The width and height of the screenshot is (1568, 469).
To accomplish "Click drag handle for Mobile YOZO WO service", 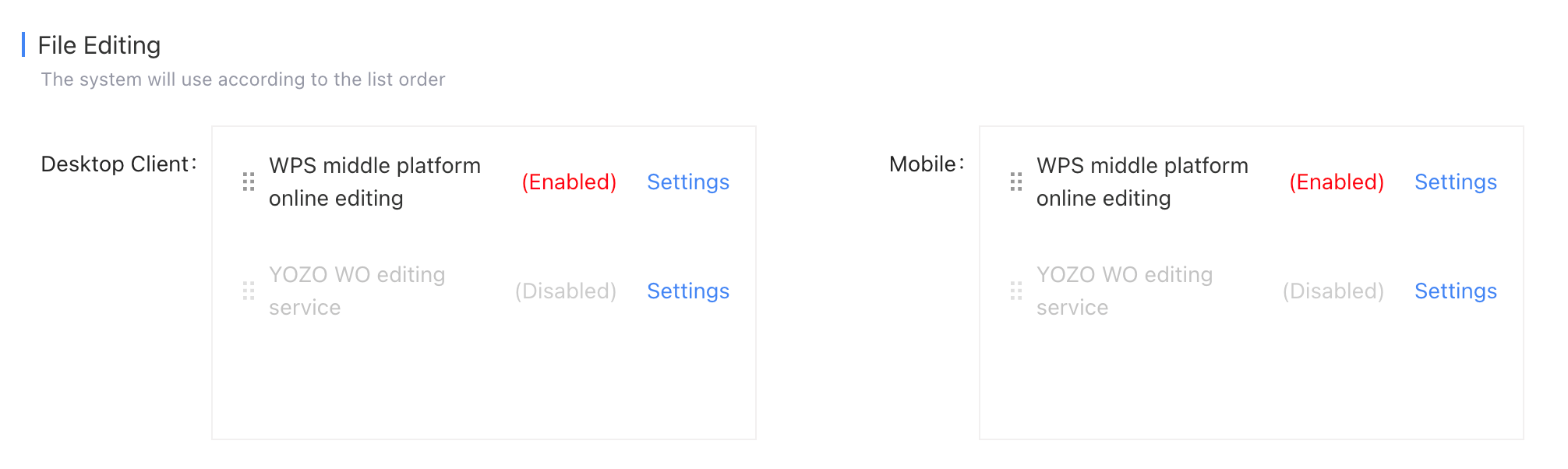I will (x=1016, y=291).
